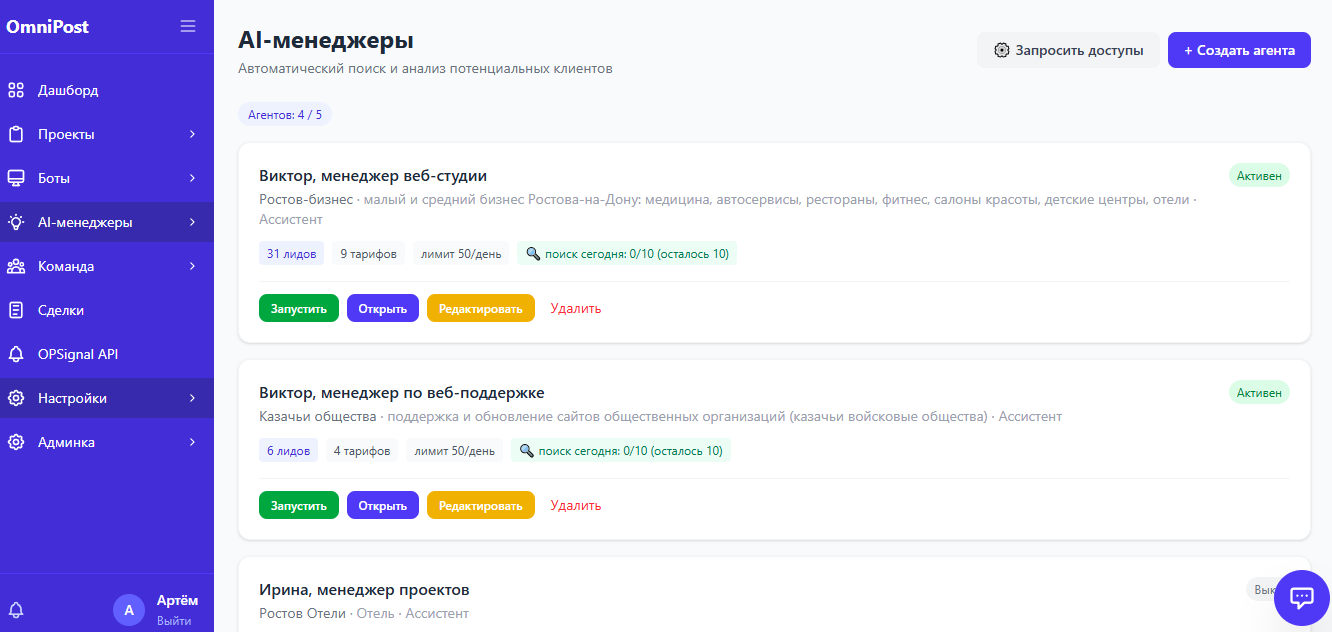The image size is (1332, 632).
Task: Click Ирина, менеджер проектов card title
Action: click(364, 590)
